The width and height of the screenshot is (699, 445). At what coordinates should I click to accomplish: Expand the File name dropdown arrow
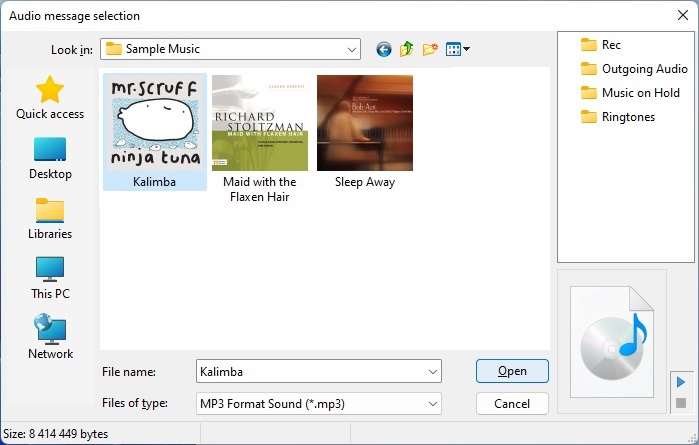tap(432, 371)
